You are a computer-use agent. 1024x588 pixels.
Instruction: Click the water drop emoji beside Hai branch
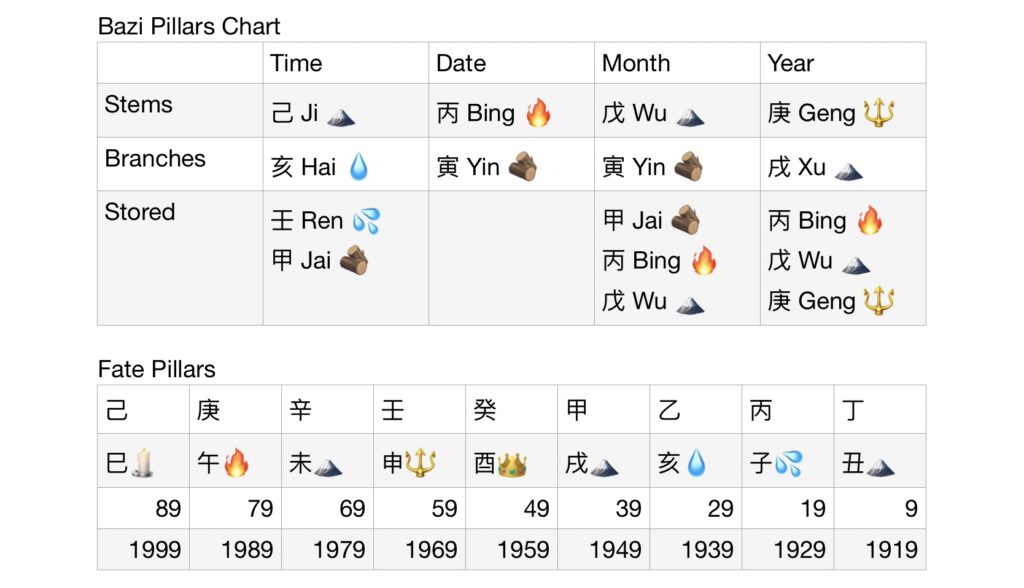[x=358, y=167]
